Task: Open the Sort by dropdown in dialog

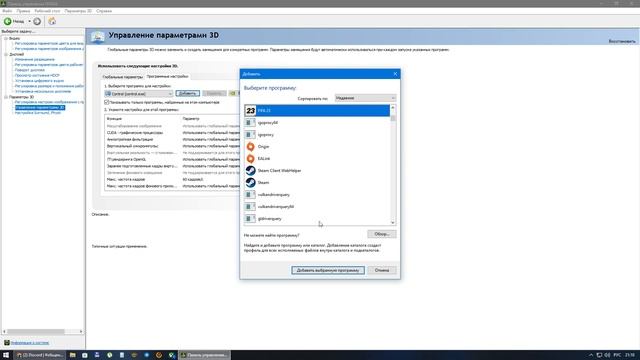Action: [x=365, y=98]
